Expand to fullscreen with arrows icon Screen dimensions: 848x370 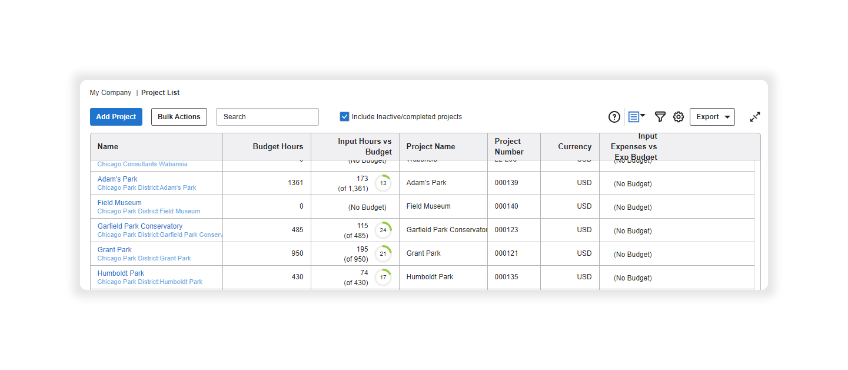pos(755,117)
